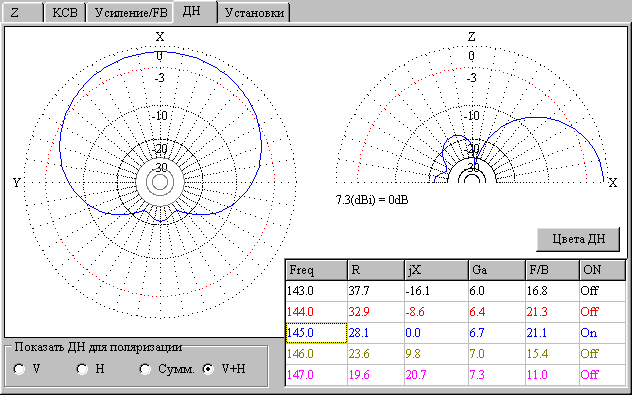The height and width of the screenshot is (395, 632).
Task: Switch to the Z tab
Action: (x=22, y=12)
